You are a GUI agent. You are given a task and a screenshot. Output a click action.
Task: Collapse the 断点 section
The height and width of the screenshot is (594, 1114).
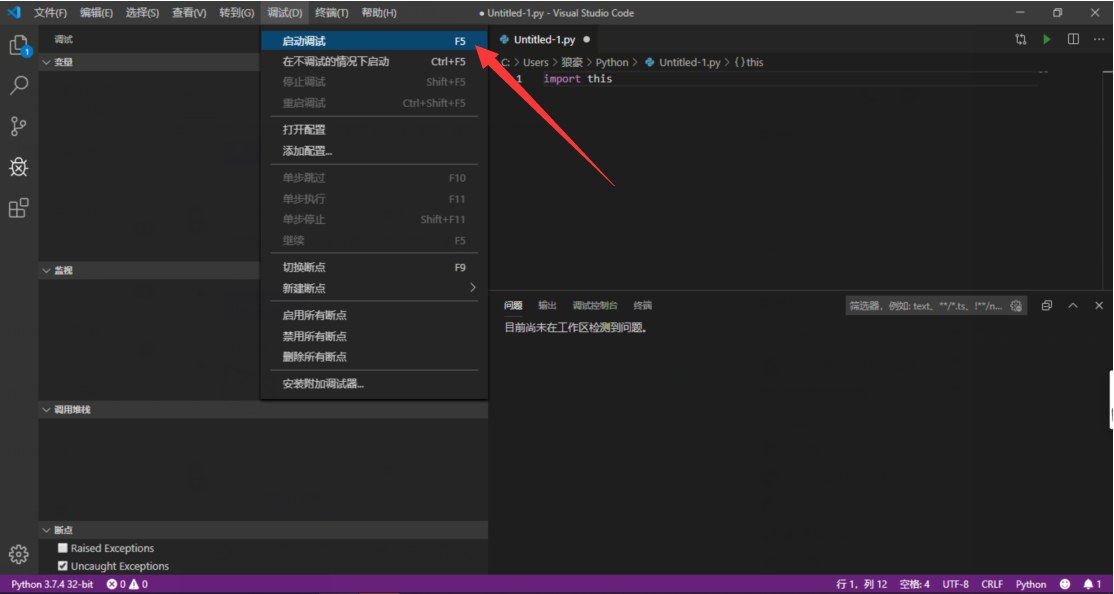pyautogui.click(x=263, y=530)
